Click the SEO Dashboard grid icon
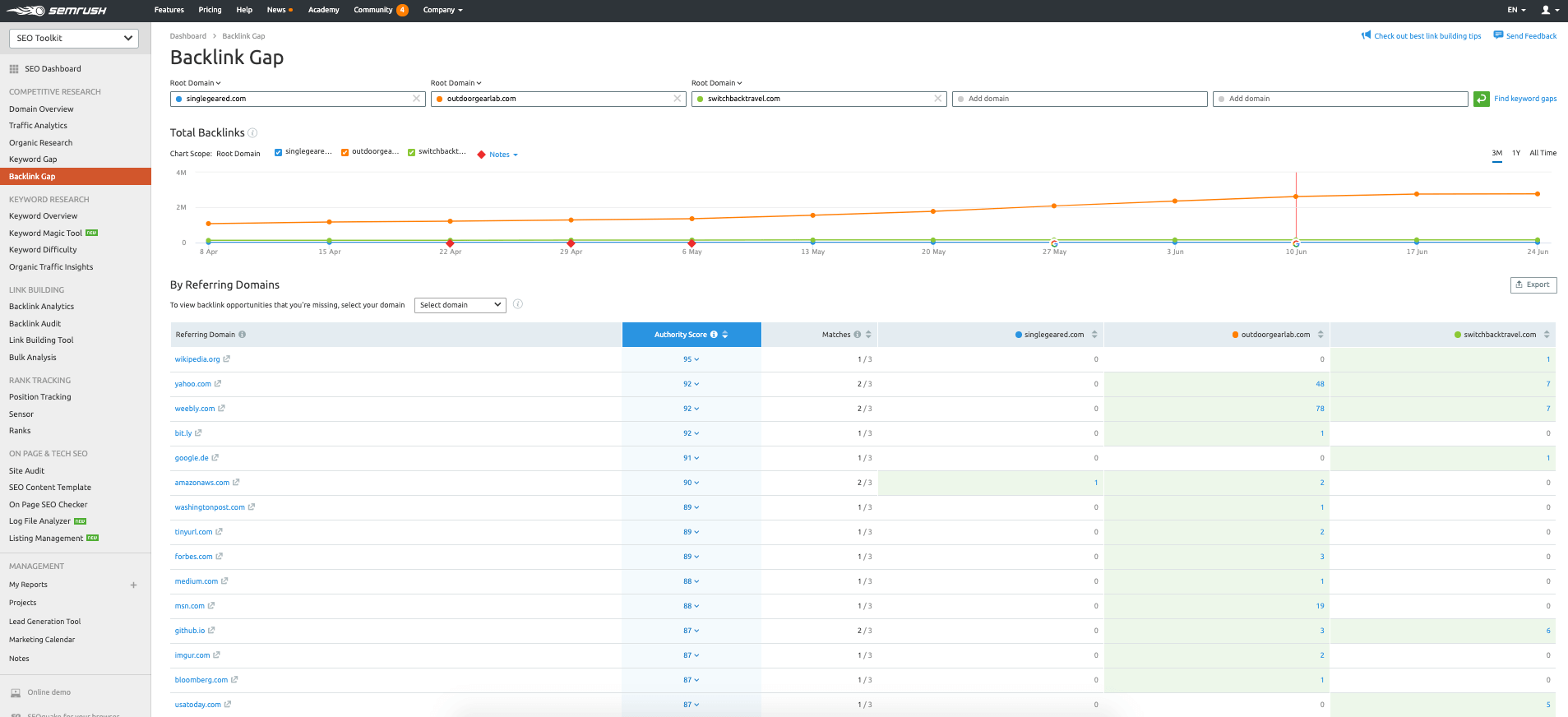This screenshot has height=717, width=1568. pyautogui.click(x=14, y=69)
